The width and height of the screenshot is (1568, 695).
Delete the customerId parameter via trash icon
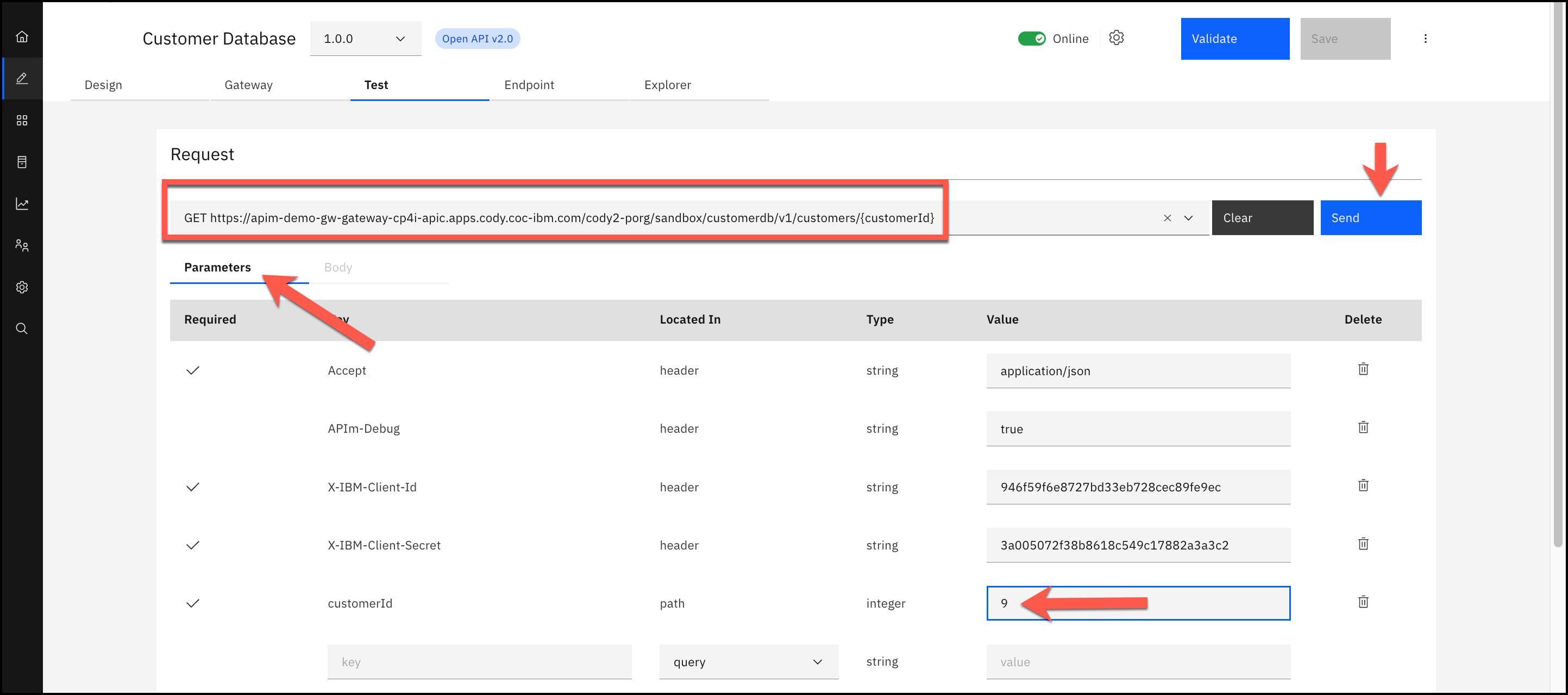point(1363,602)
